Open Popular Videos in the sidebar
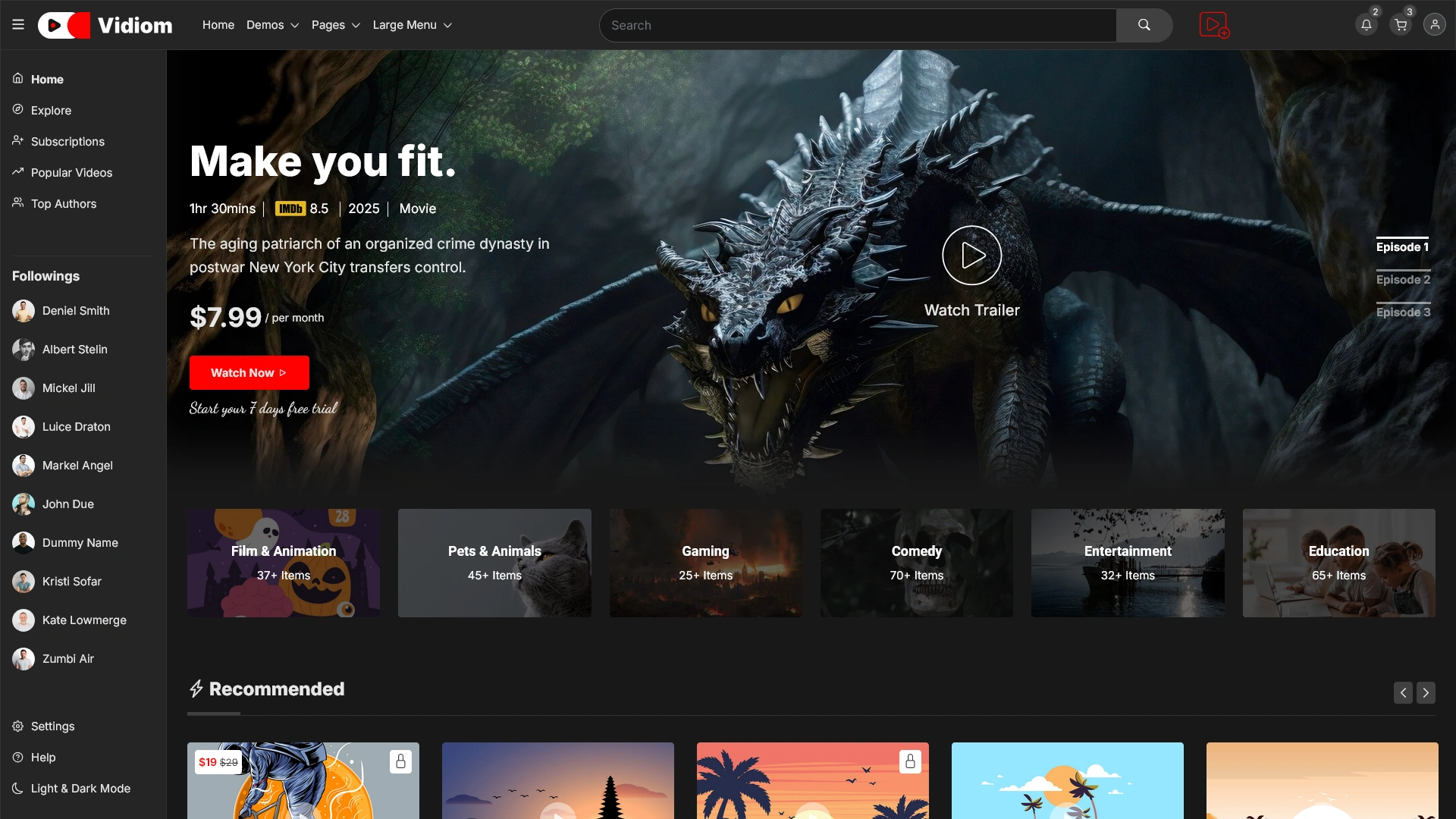 click(71, 172)
